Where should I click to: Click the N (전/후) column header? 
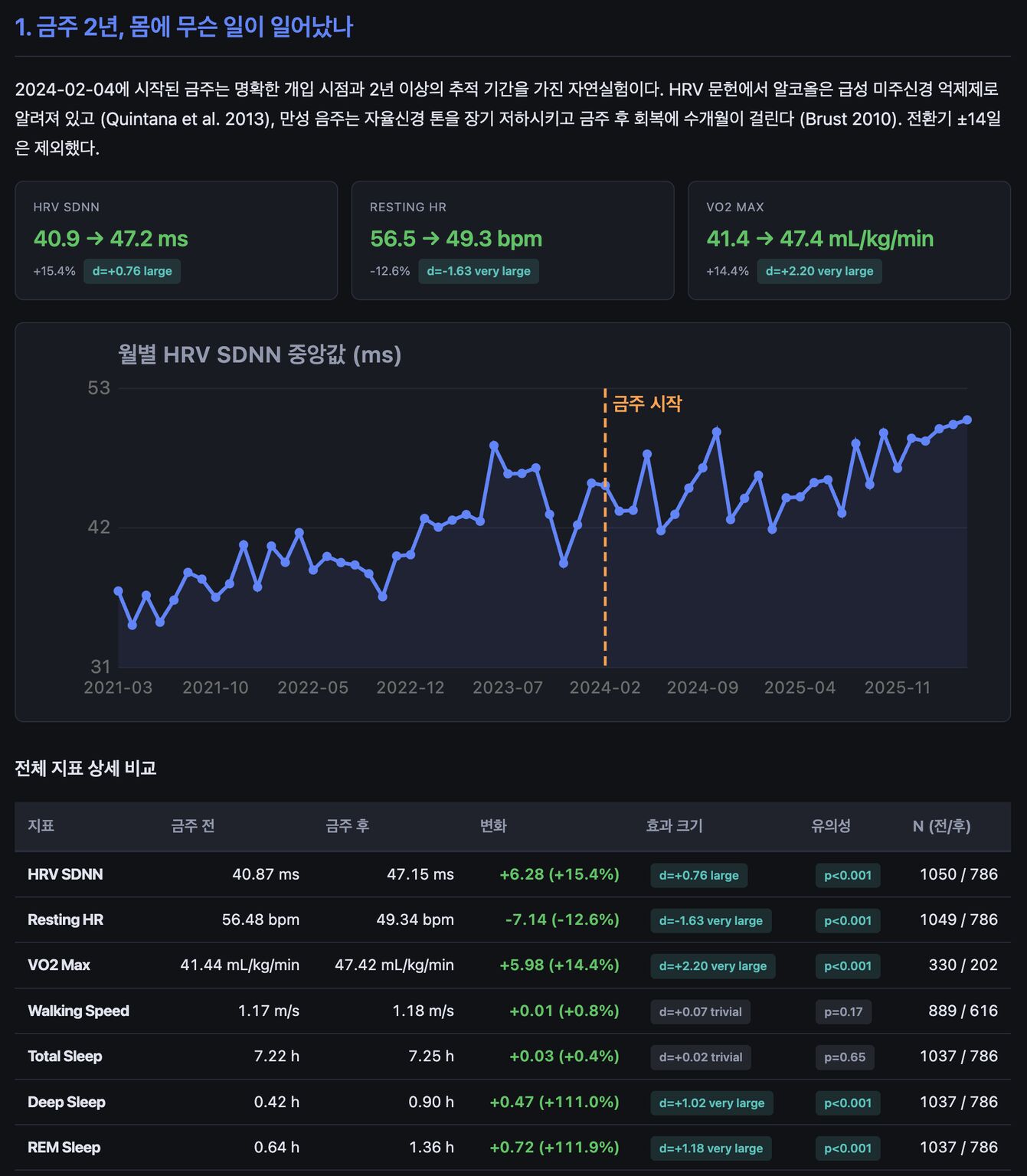pos(941,826)
